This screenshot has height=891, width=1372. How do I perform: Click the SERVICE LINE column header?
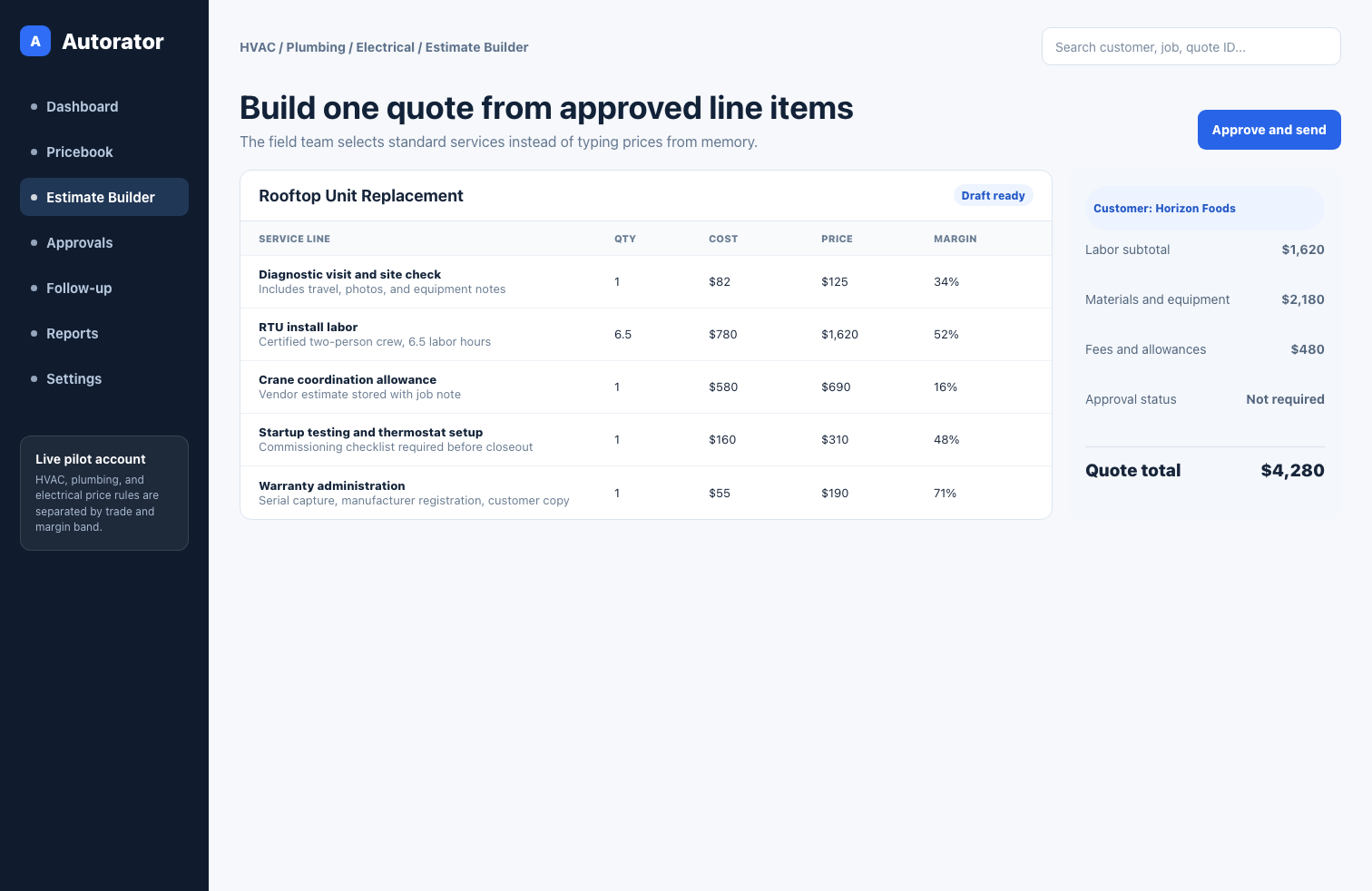coord(294,239)
